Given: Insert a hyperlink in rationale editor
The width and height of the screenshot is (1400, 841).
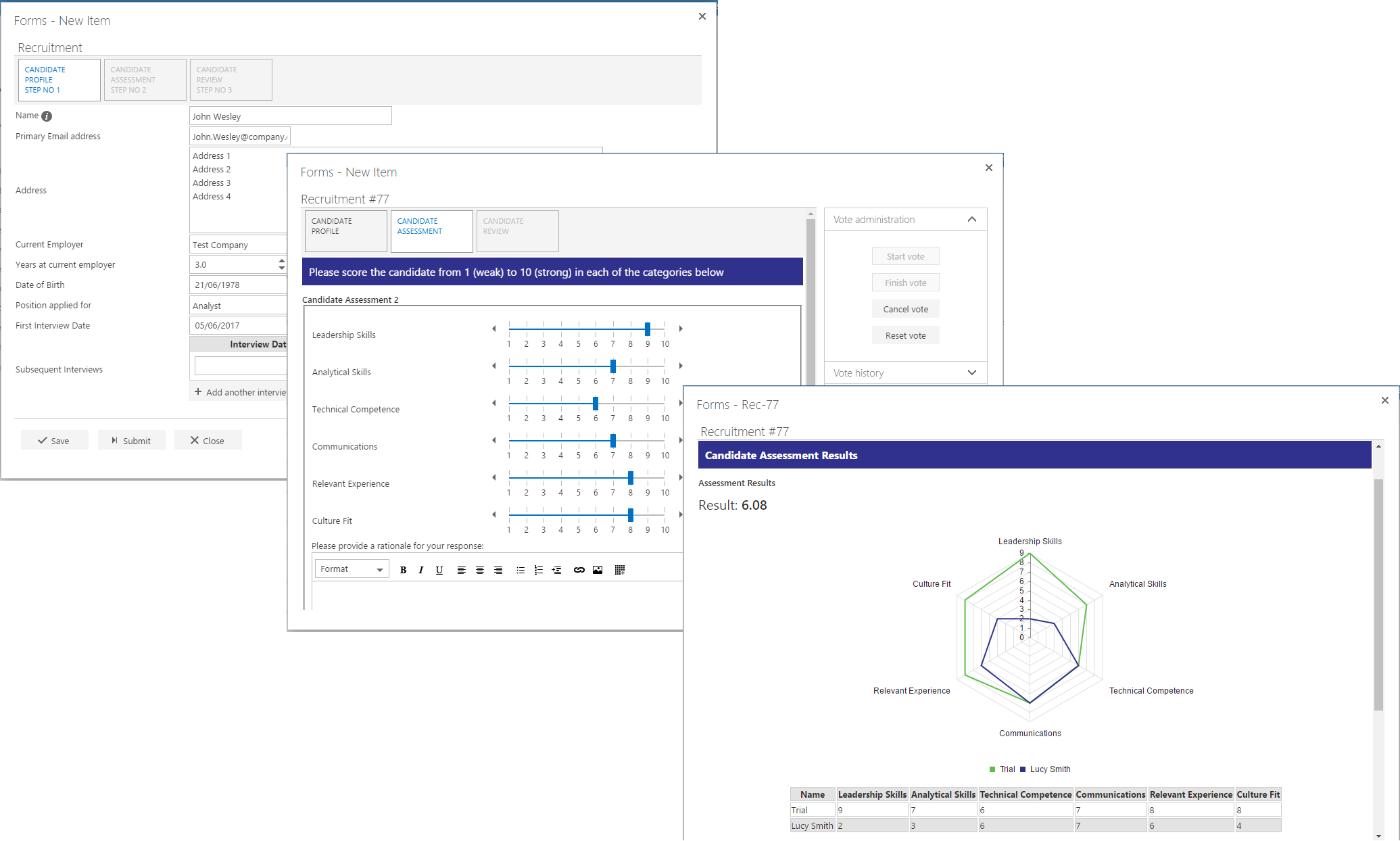Looking at the screenshot, I should (x=579, y=570).
